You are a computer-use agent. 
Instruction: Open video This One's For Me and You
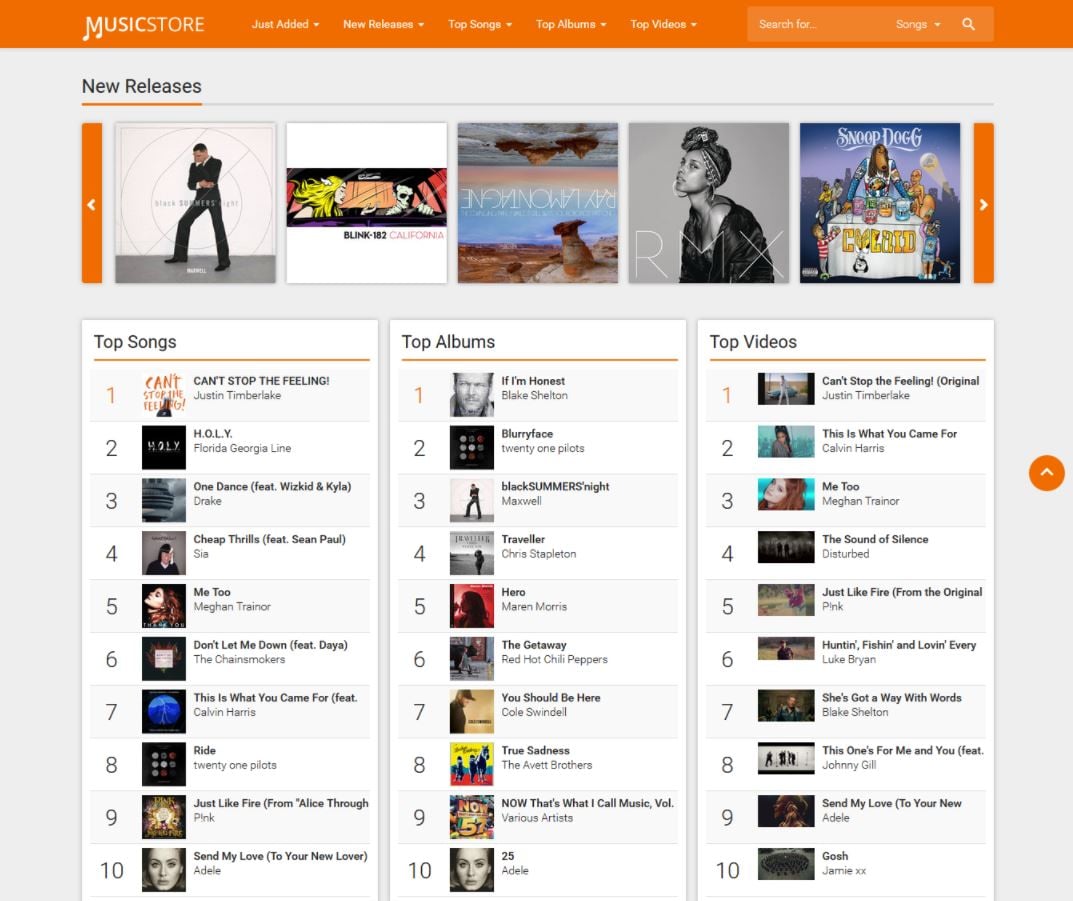(903, 750)
